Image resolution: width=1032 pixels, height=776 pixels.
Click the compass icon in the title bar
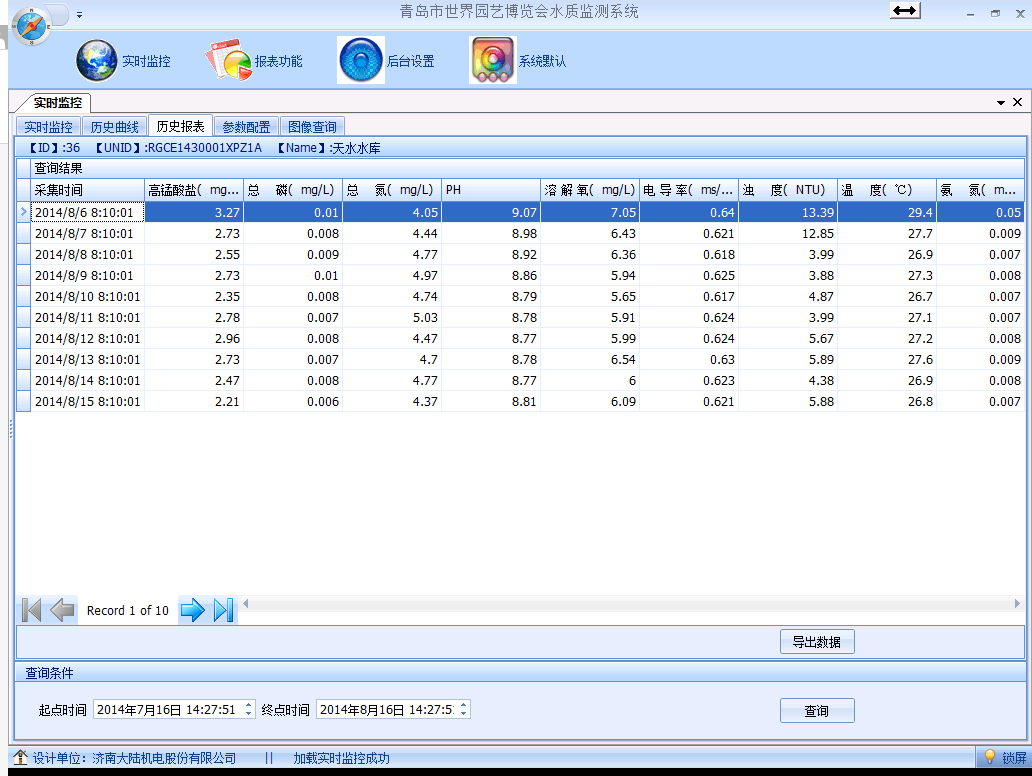click(31, 20)
